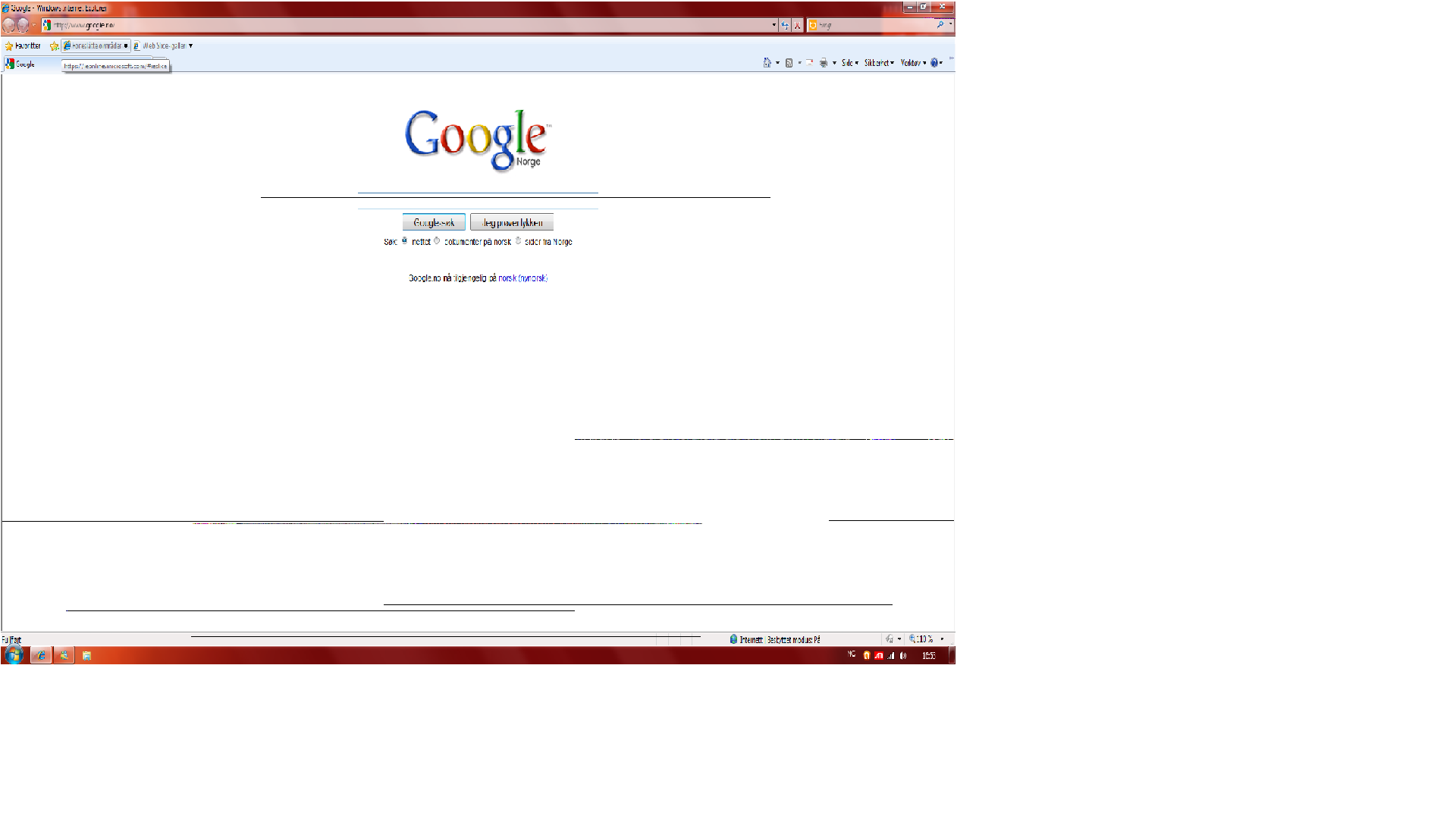Viewport: 1456px width, 819px height.
Task: Click the status bar privacy icon
Action: tap(890, 639)
